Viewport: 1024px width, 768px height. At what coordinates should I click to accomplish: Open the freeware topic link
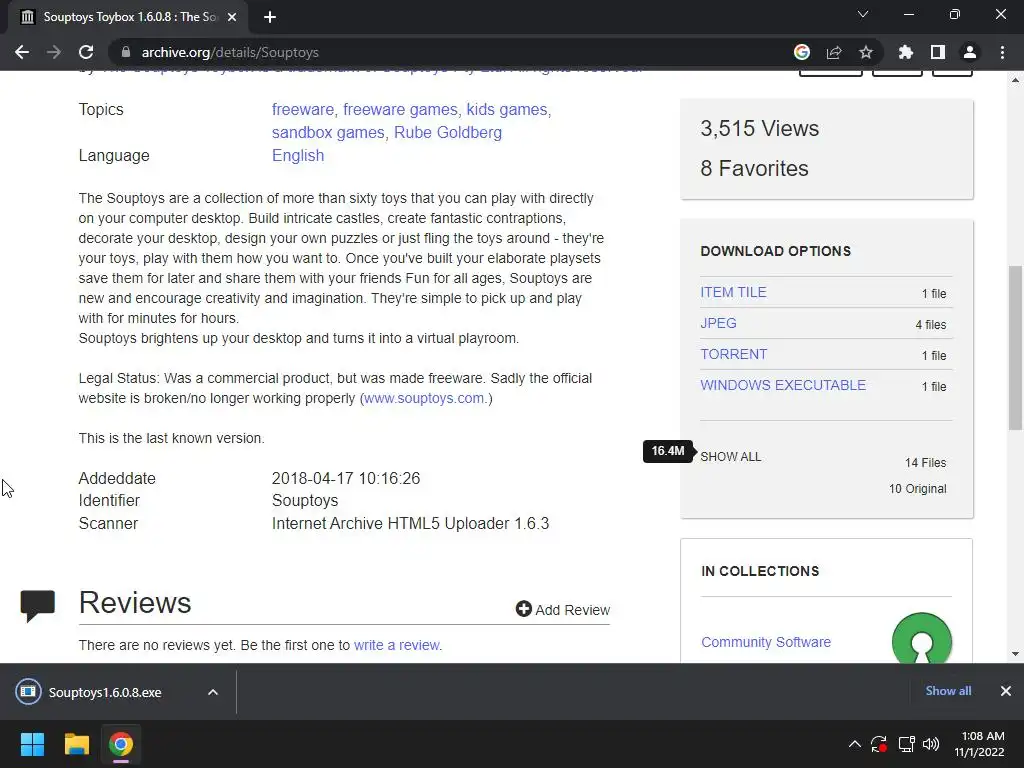point(302,109)
